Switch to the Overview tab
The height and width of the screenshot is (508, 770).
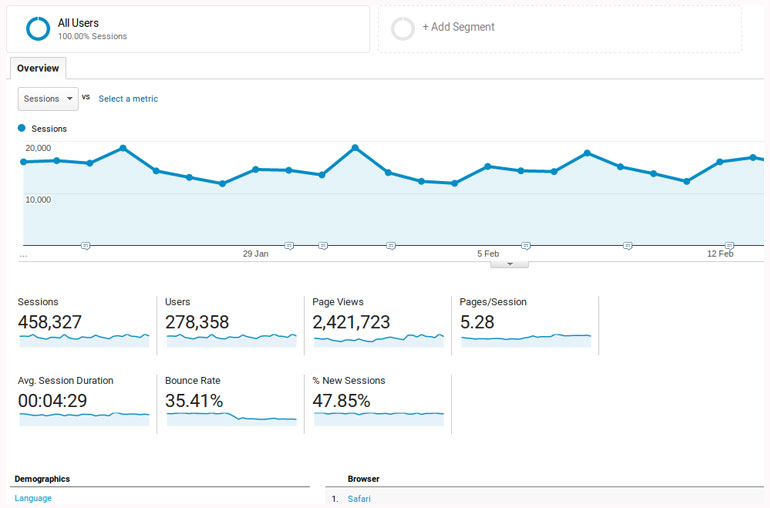(x=38, y=68)
